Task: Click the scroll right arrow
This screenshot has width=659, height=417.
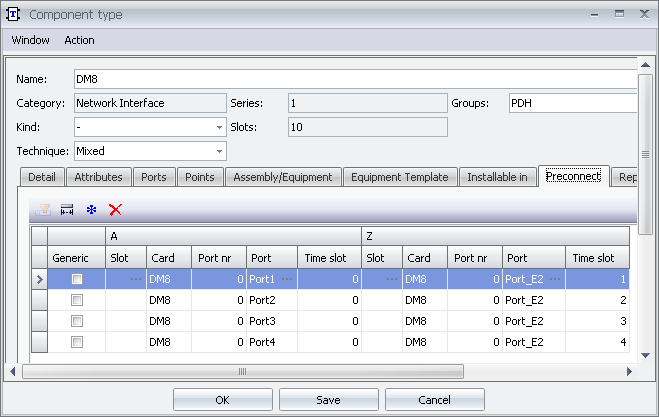Action: 629,372
